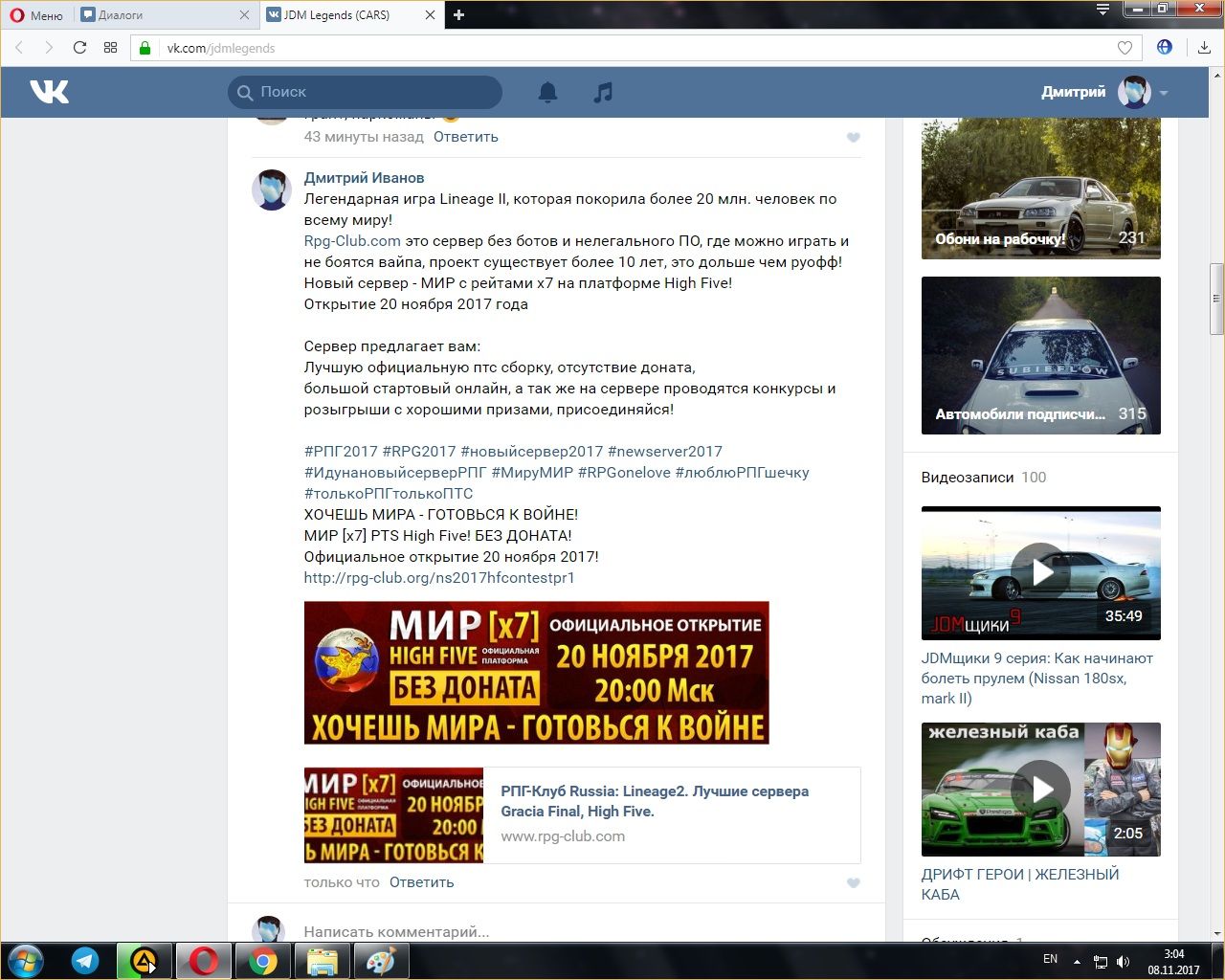Open a new browser tab
This screenshot has width=1225, height=980.
459,14
